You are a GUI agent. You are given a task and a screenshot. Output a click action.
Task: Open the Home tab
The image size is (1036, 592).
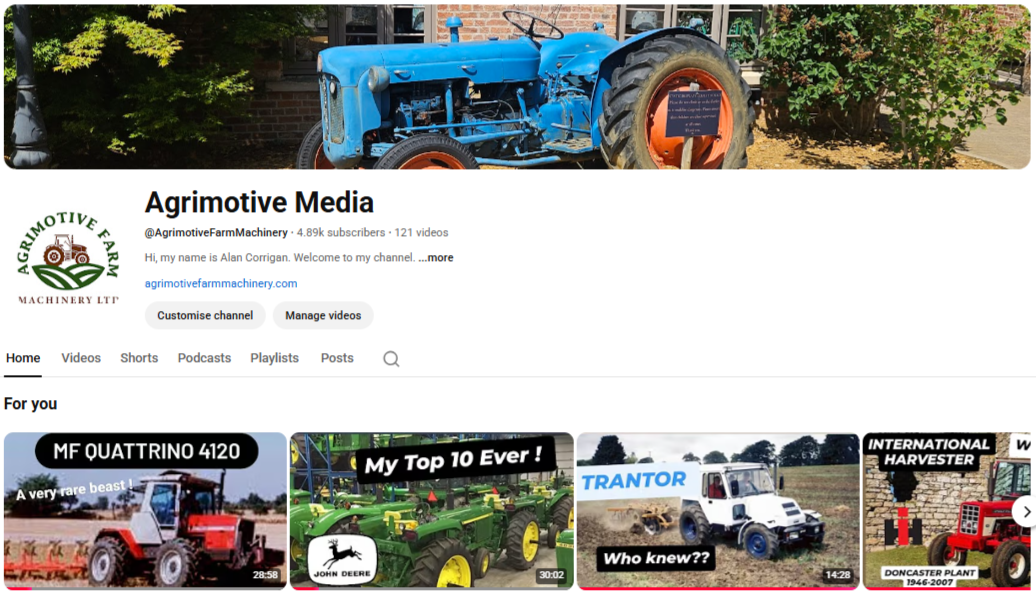click(x=23, y=358)
